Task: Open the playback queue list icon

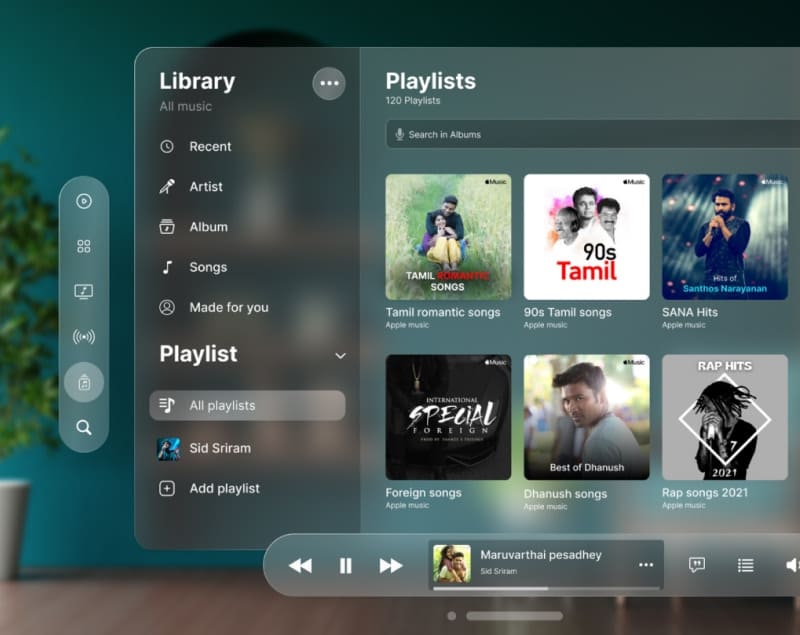Action: [745, 565]
